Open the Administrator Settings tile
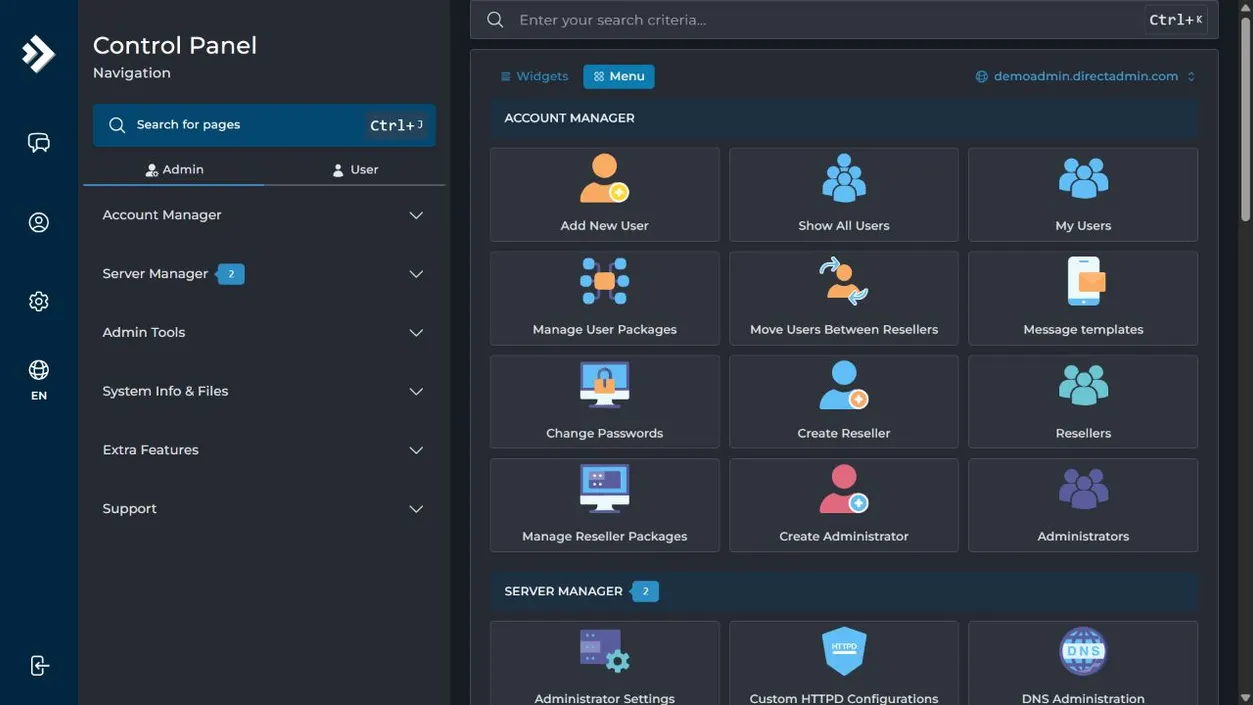Viewport: 1253px width, 705px height. pyautogui.click(x=604, y=664)
